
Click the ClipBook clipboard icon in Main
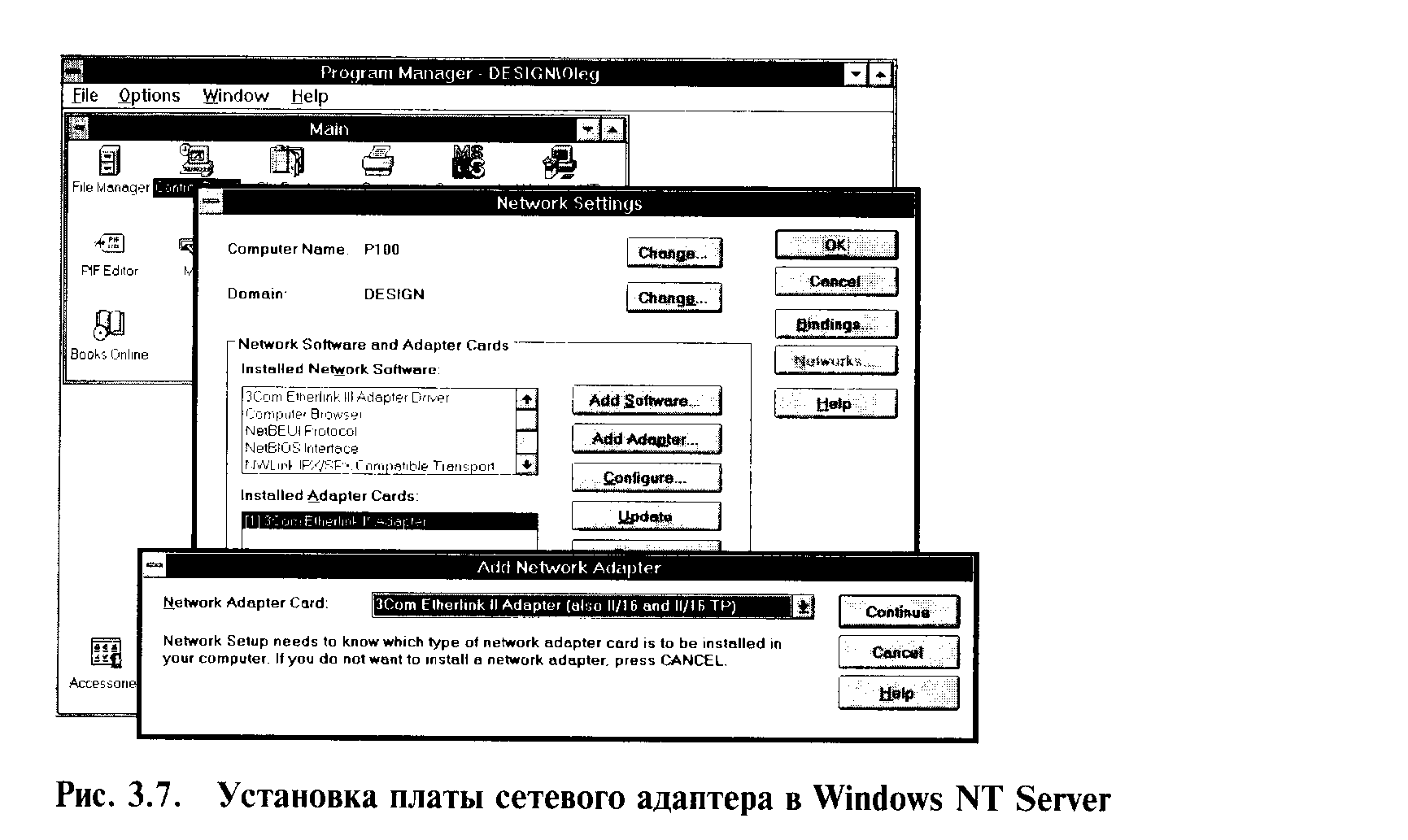pyautogui.click(x=286, y=160)
